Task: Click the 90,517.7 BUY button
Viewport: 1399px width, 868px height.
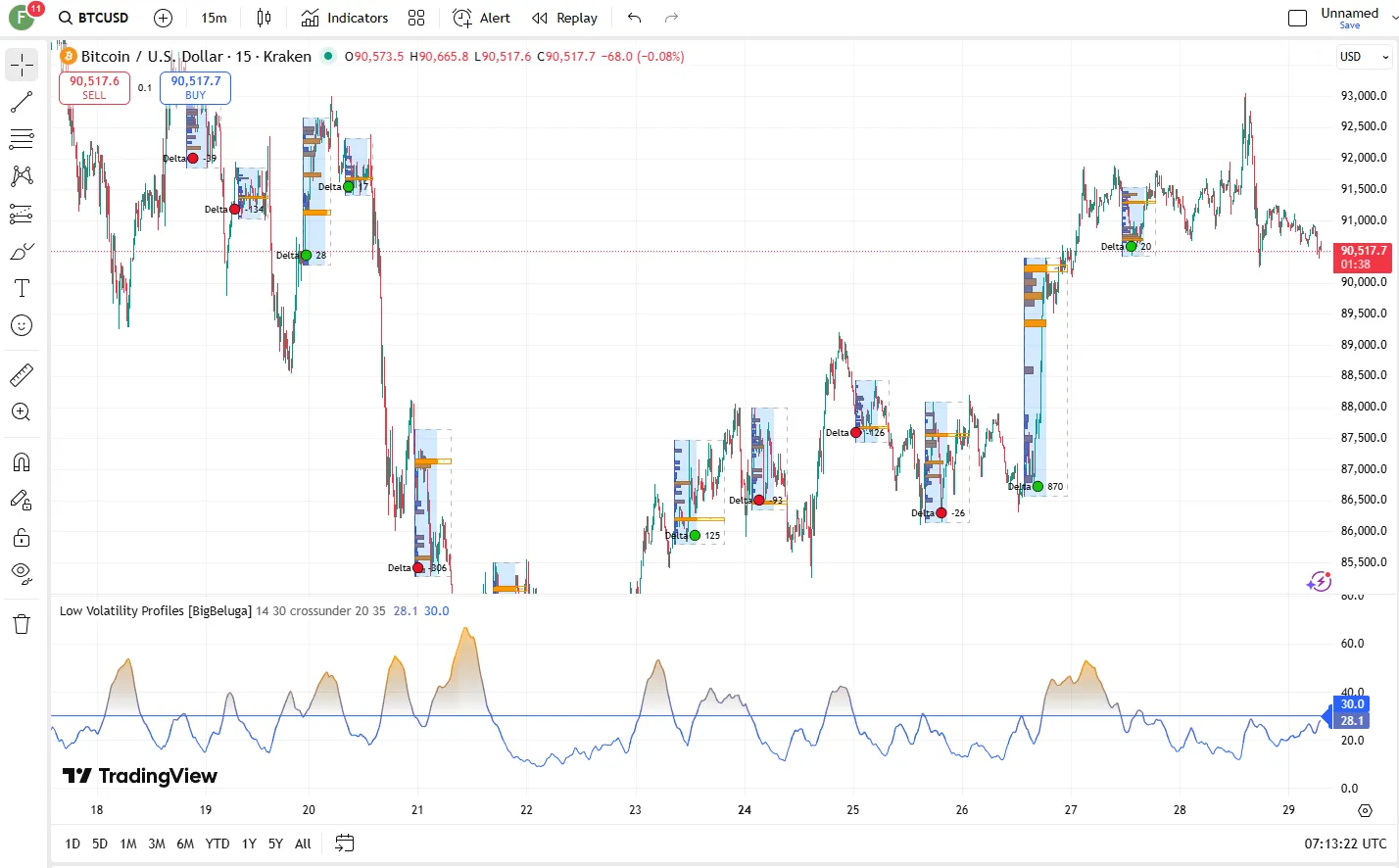Action: (196, 87)
